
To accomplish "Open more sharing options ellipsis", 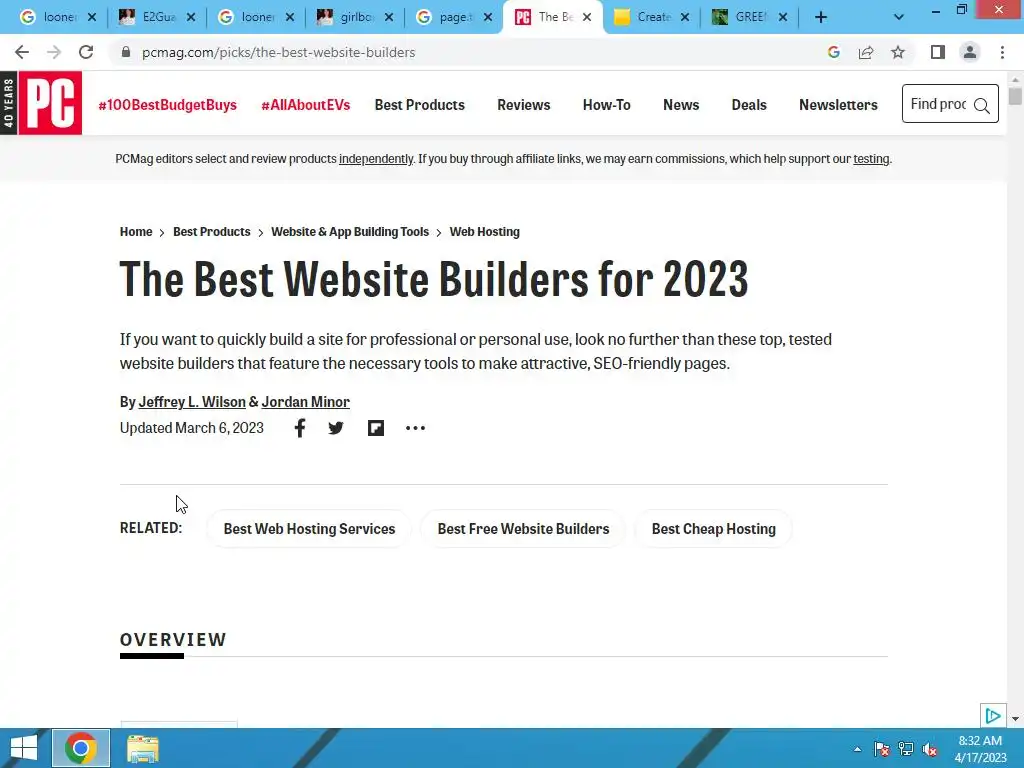I will coord(415,428).
